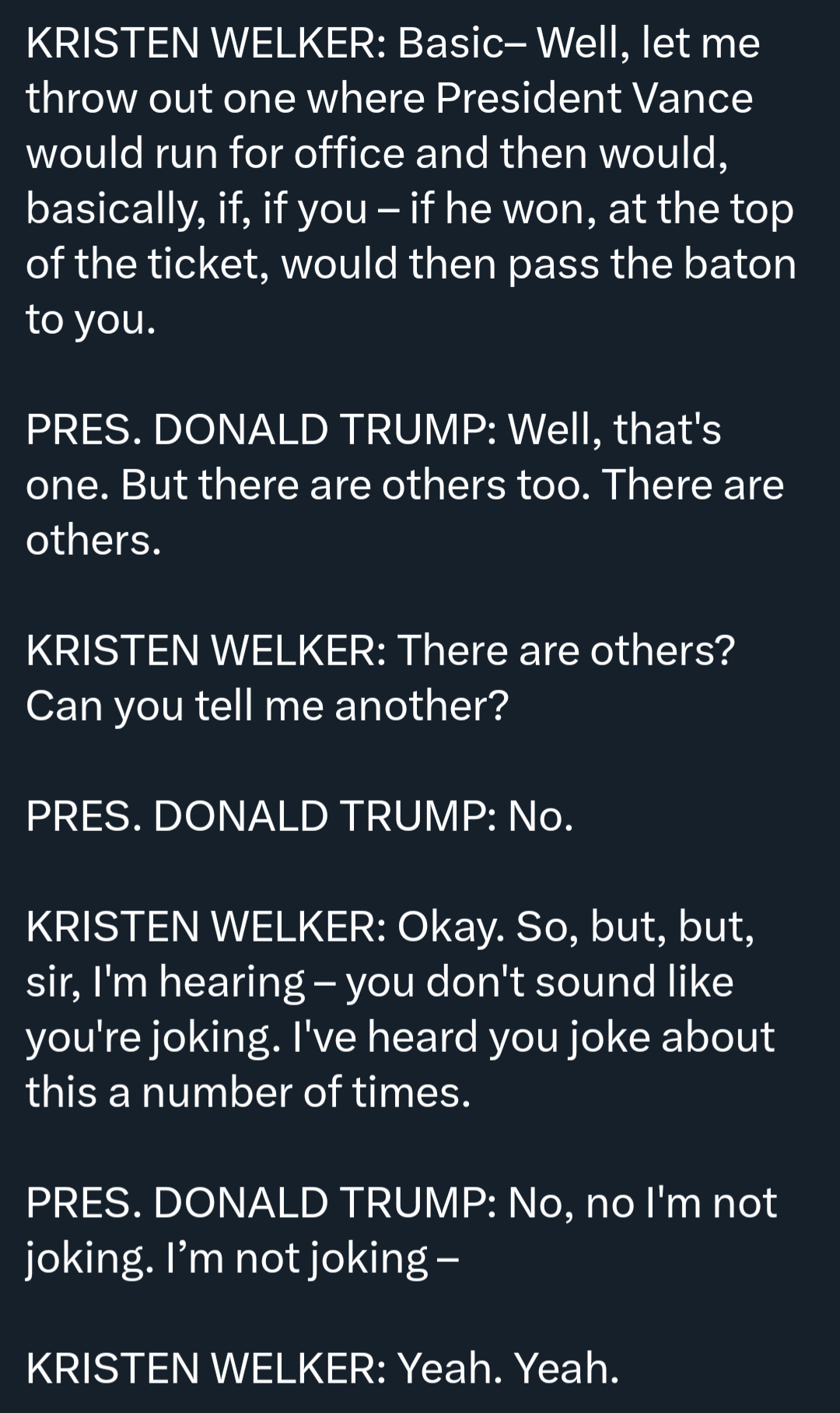
Task: Click the final "Yeah. Yeah." text
Action: point(509,1369)
